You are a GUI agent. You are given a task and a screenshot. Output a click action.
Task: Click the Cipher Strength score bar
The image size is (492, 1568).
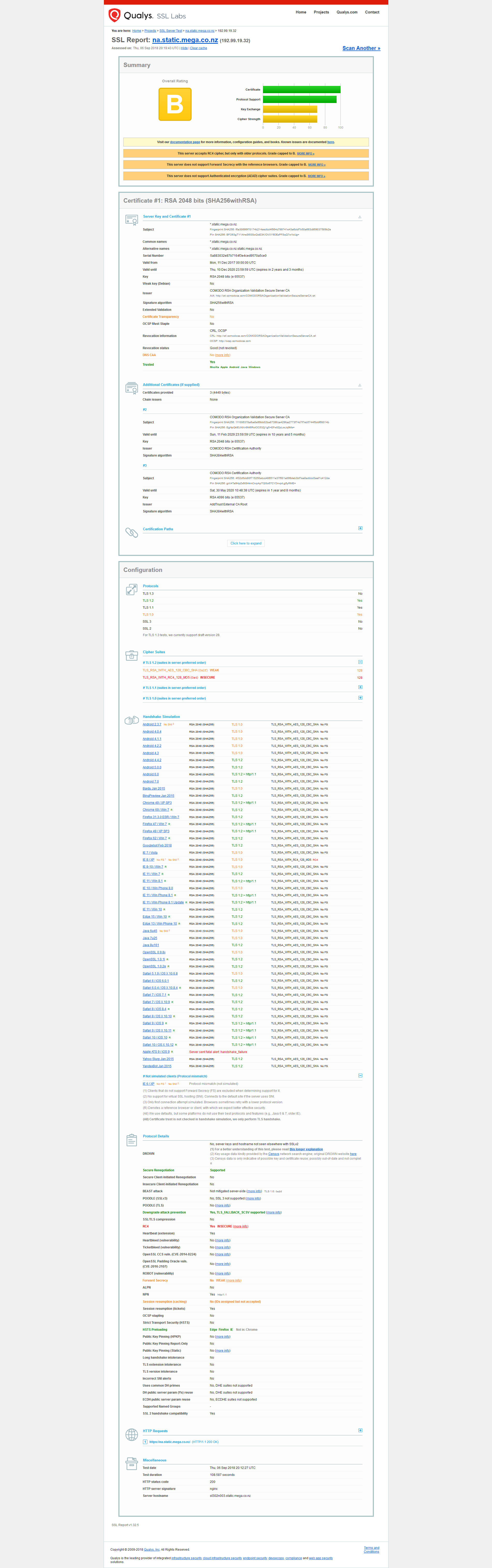coord(290,119)
